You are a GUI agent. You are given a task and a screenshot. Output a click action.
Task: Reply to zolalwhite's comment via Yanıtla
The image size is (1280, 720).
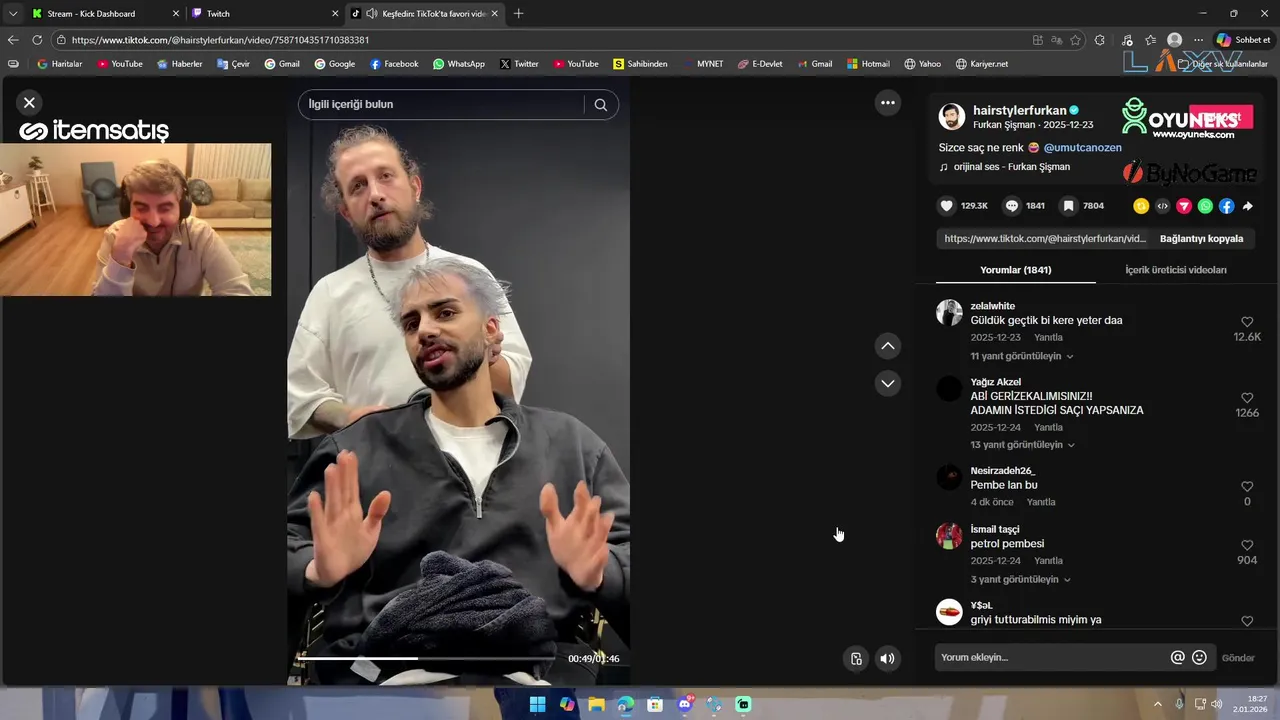[1048, 338]
